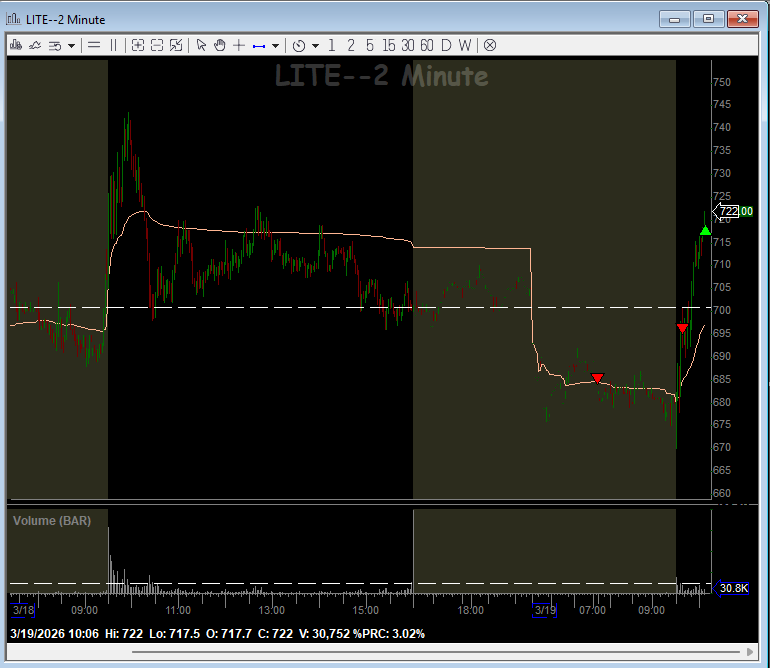This screenshot has height=668, width=770.
Task: Click the %PRC: 3.02% status value
Action: coord(388,634)
